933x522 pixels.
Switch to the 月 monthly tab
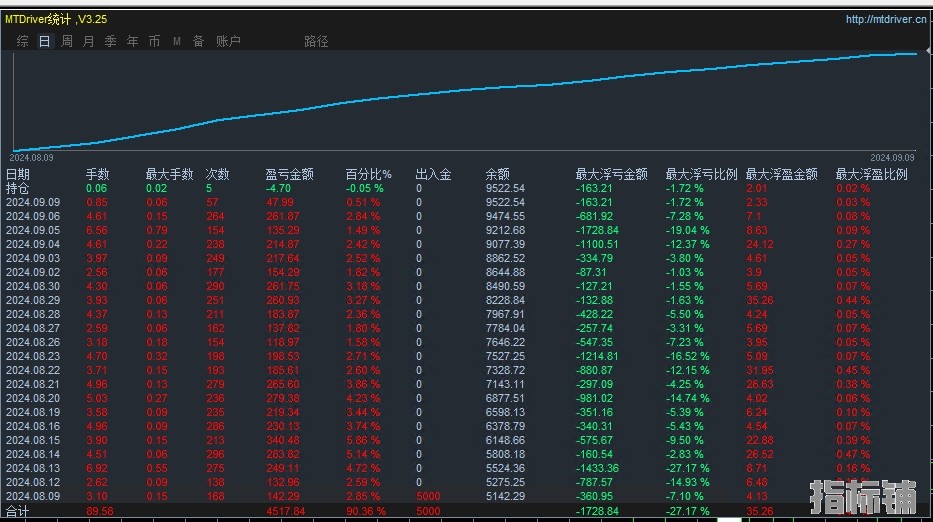(89, 41)
